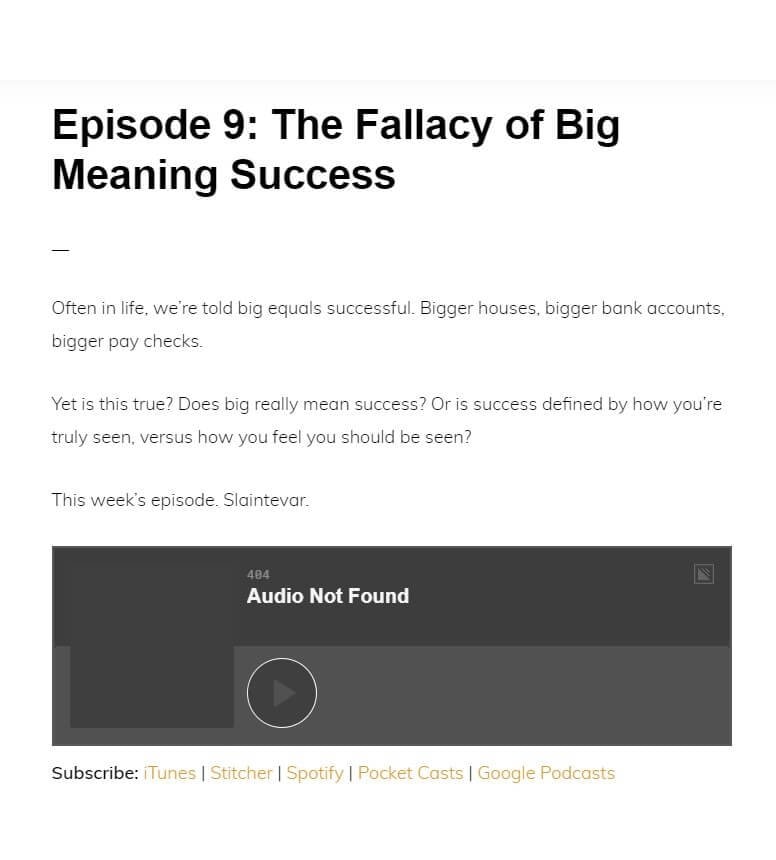Viewport: 776px width, 860px height.
Task: Click the 404 label in the player
Action: click(x=258, y=574)
